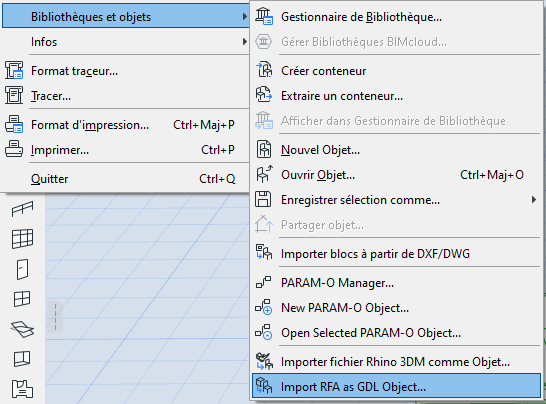The image size is (546, 404).
Task: Click the Créer conteneur icon
Action: tap(264, 70)
